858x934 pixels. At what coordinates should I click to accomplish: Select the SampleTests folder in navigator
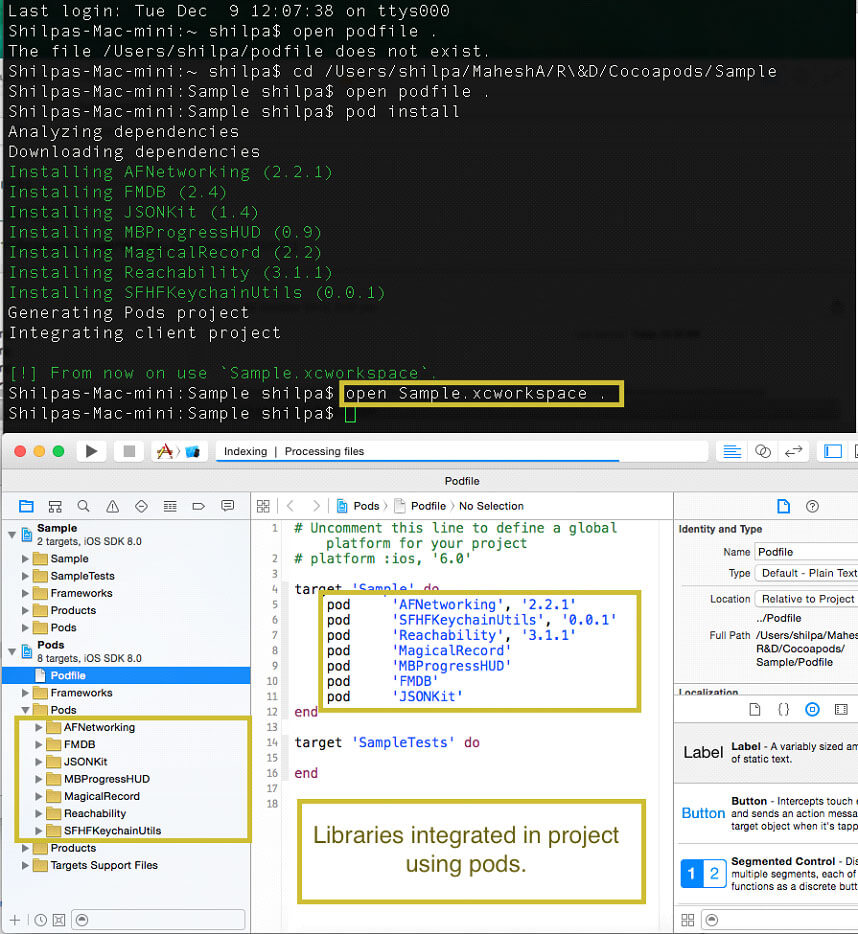click(126, 576)
